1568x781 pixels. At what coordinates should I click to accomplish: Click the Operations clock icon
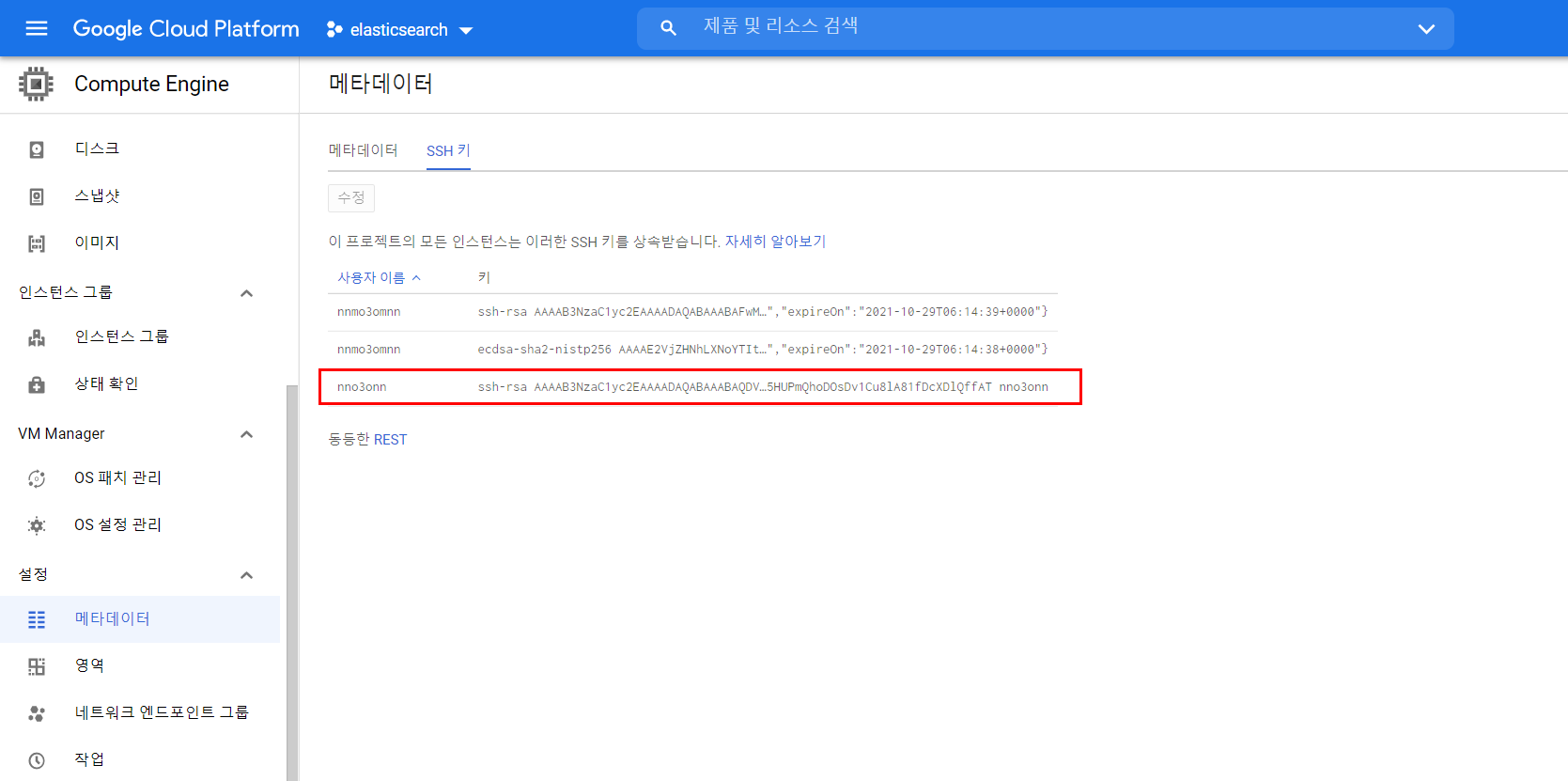[37, 760]
